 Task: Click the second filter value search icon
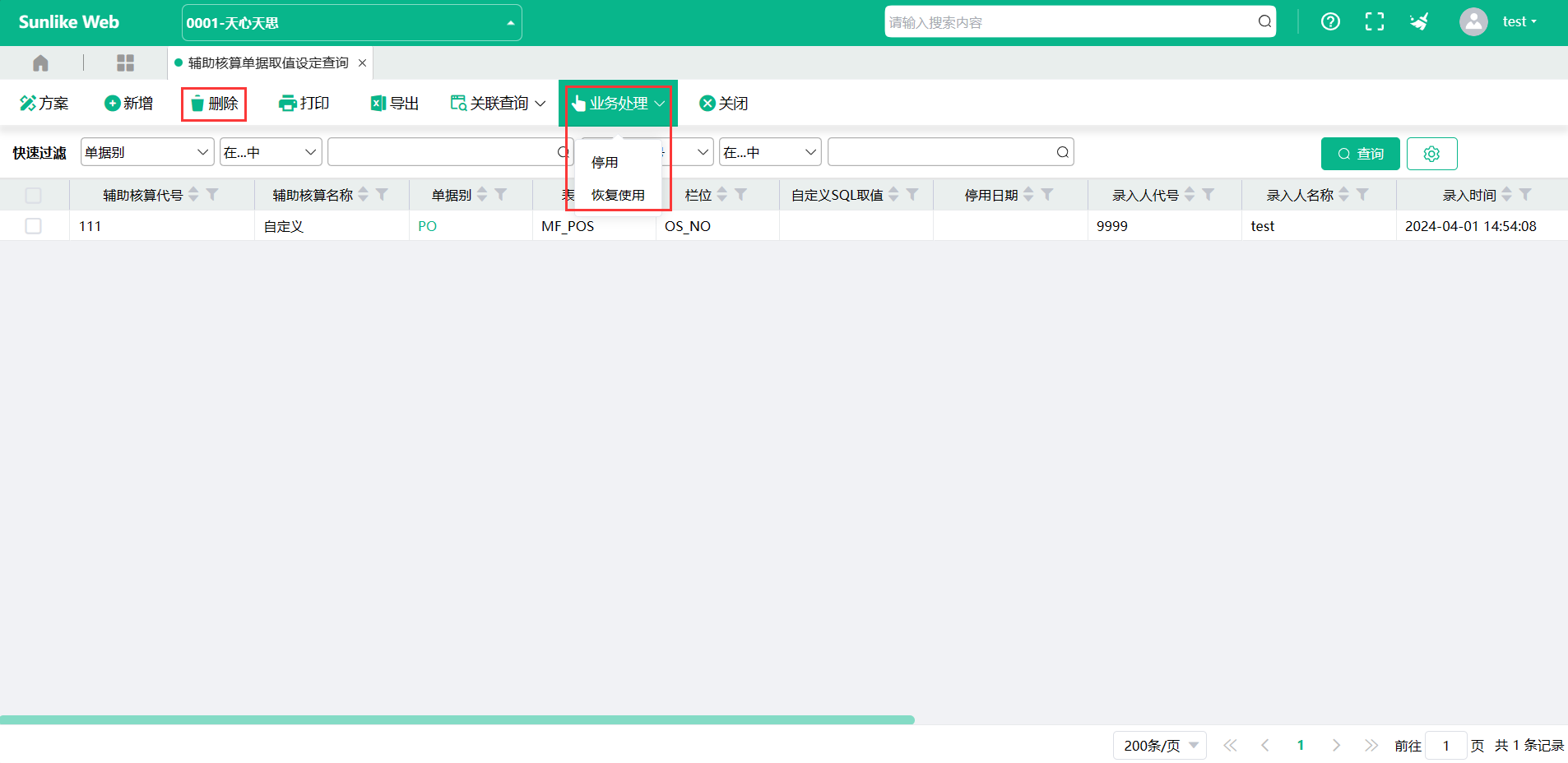(x=1063, y=152)
